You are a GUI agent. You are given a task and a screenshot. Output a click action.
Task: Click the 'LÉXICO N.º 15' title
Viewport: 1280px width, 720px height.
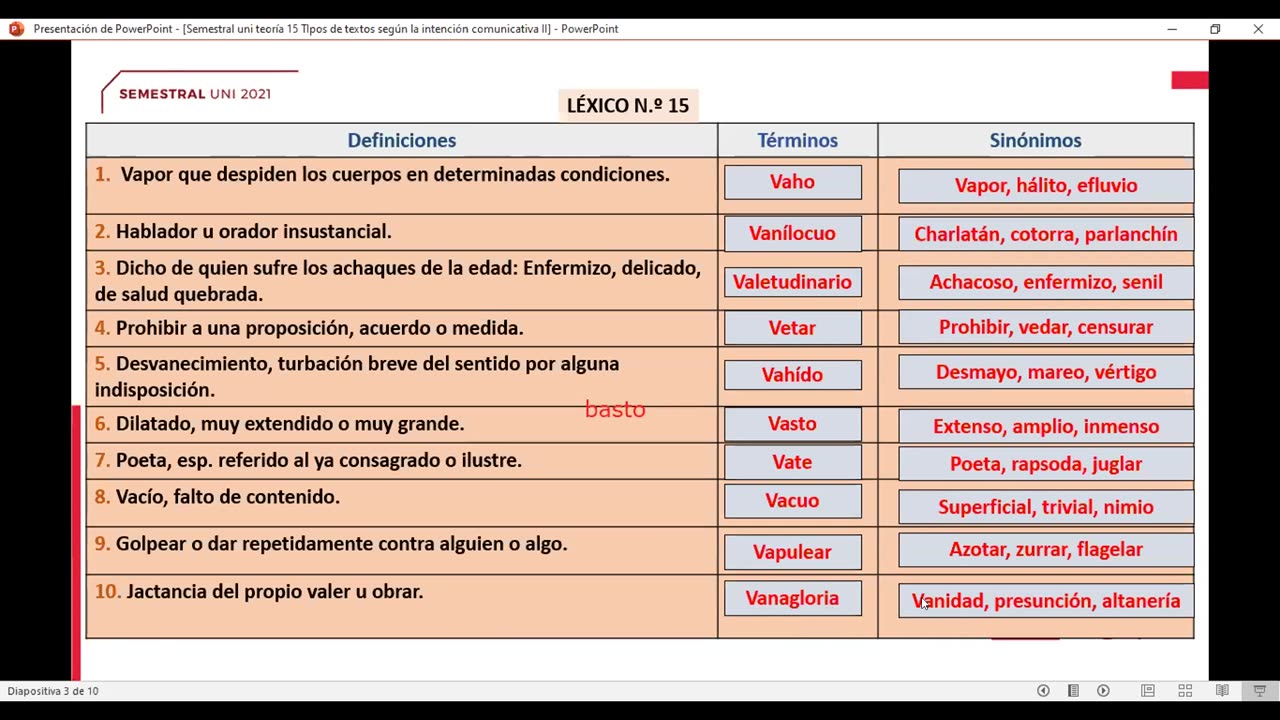point(628,105)
